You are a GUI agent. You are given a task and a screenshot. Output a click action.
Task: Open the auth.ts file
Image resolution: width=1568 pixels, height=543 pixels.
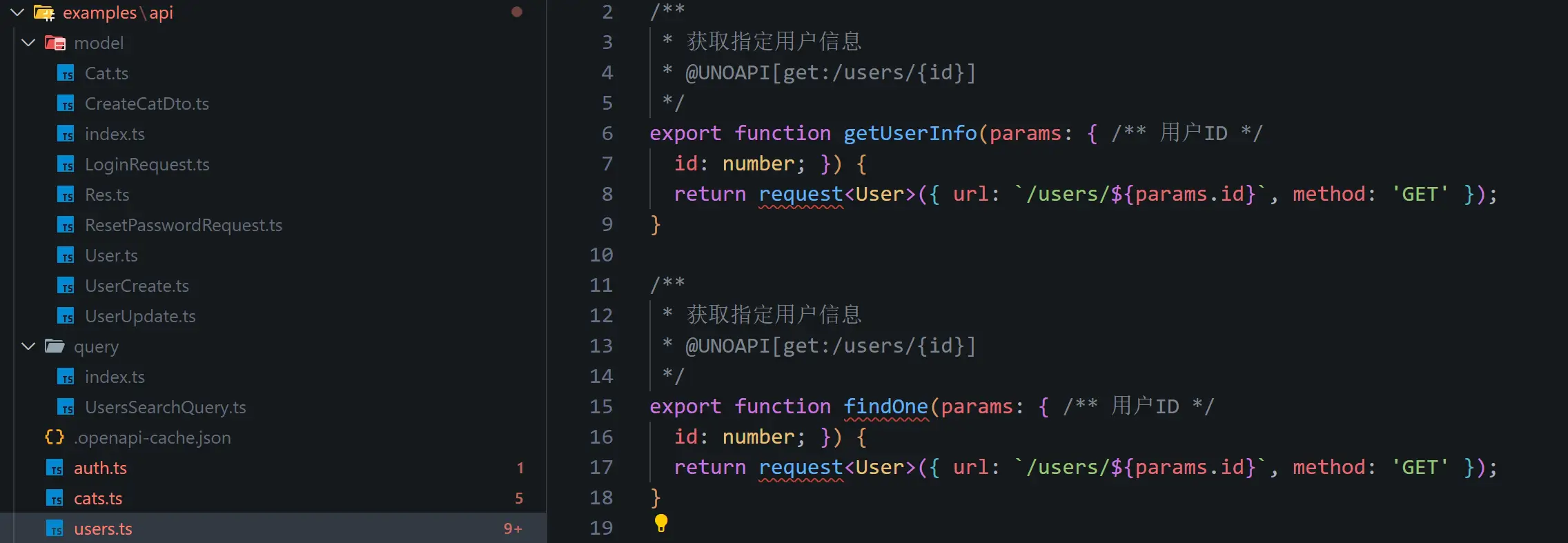click(100, 468)
